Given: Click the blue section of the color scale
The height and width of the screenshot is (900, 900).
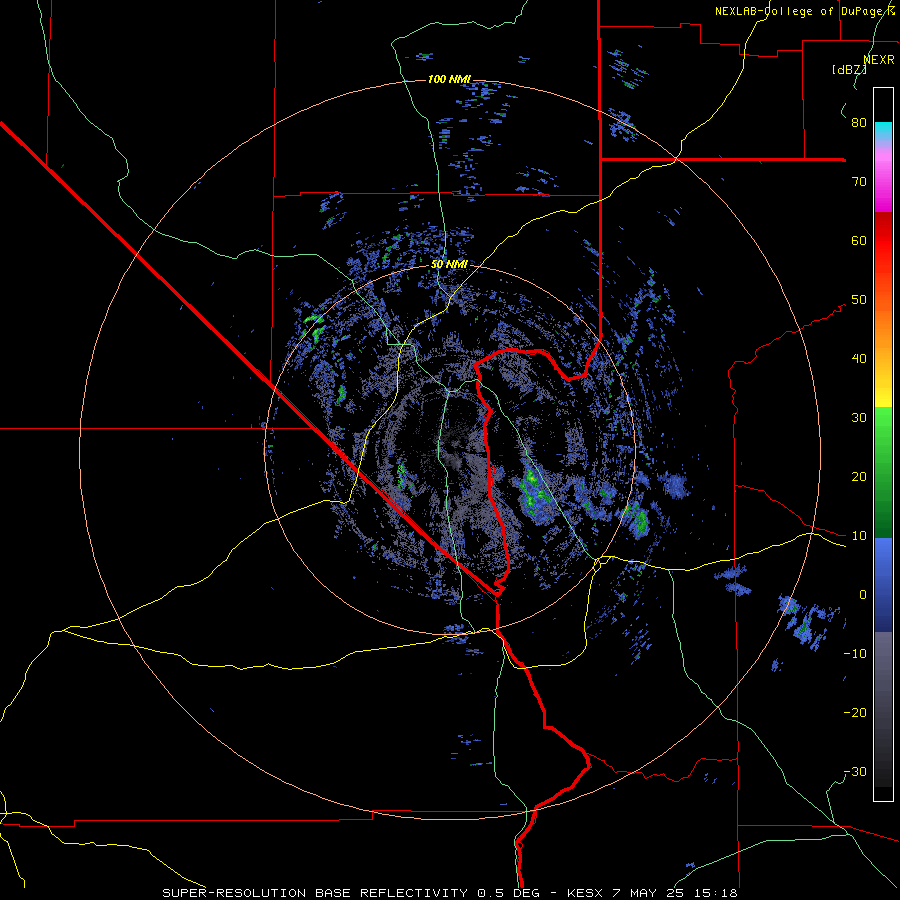Looking at the screenshot, I should (883, 585).
